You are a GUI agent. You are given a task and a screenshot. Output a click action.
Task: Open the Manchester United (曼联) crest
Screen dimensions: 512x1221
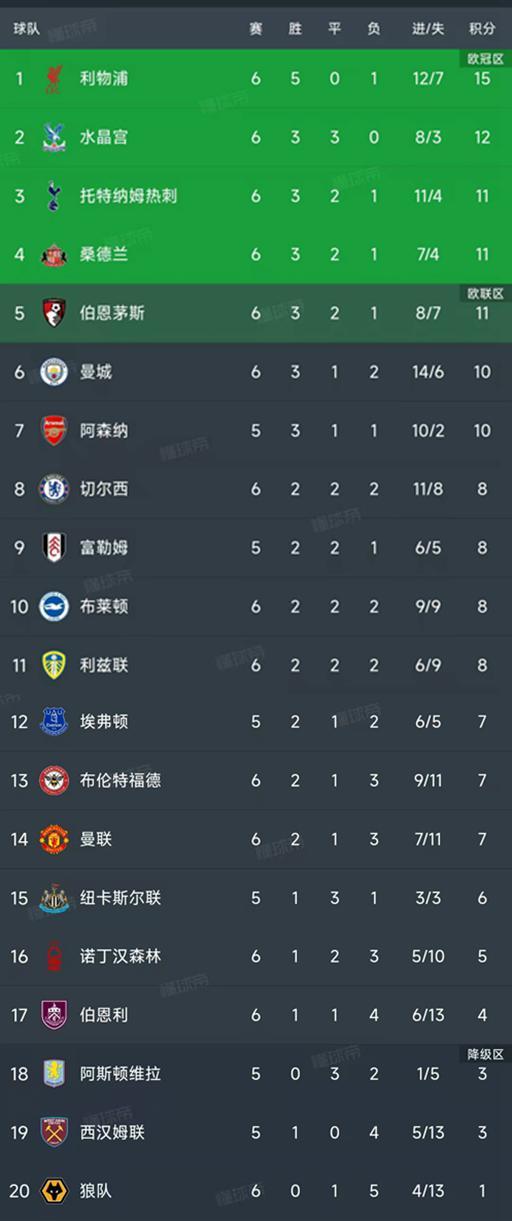pos(53,840)
